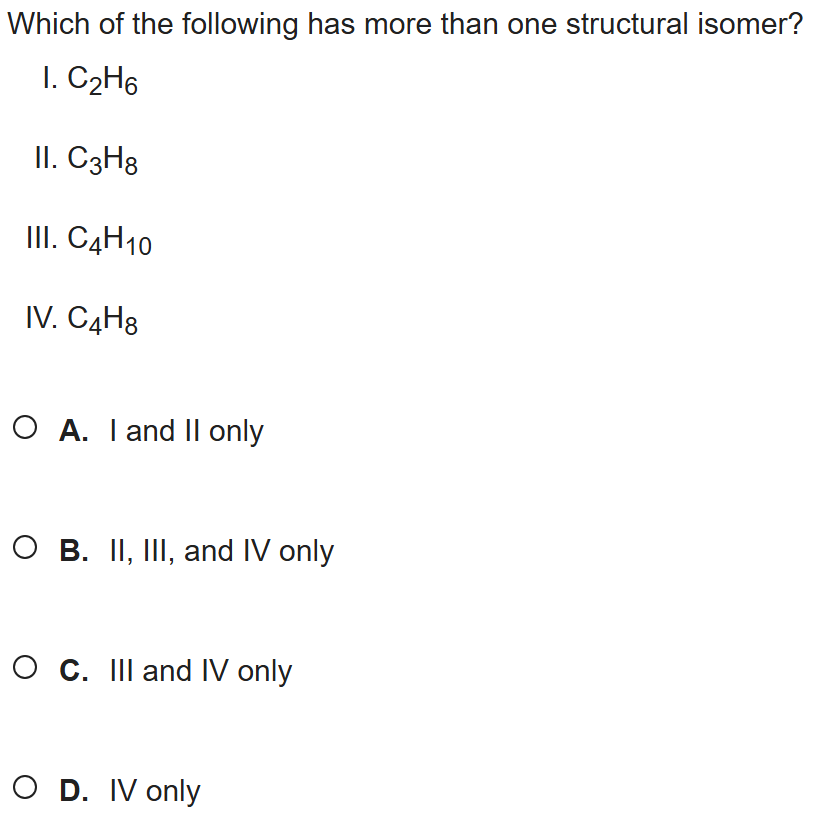The width and height of the screenshot is (818, 831).
Task: Click the C4H10 formula in statement III
Action: 109,240
